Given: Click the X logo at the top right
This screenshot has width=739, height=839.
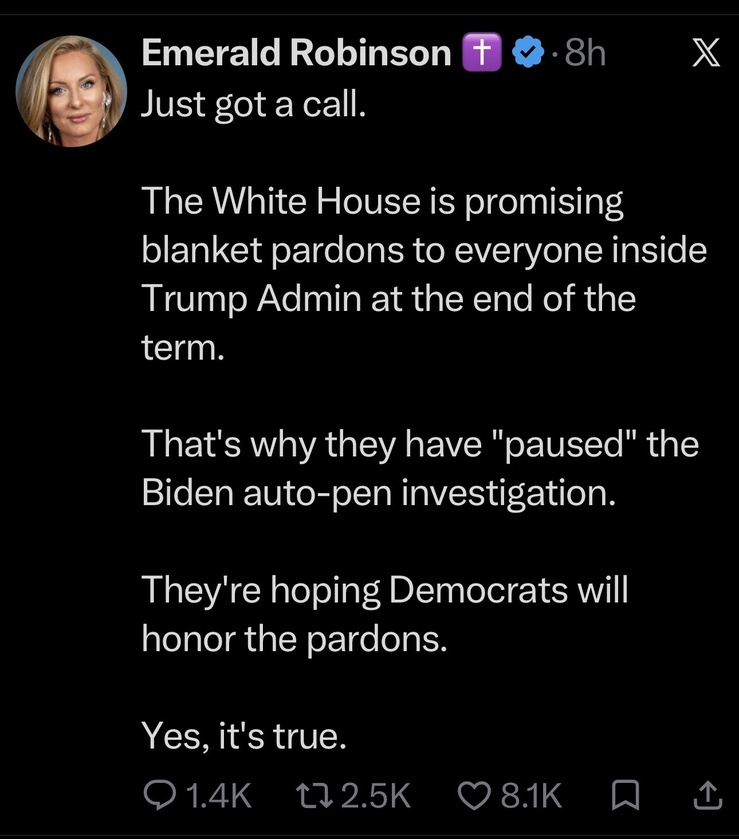Looking at the screenshot, I should pyautogui.click(x=706, y=53).
